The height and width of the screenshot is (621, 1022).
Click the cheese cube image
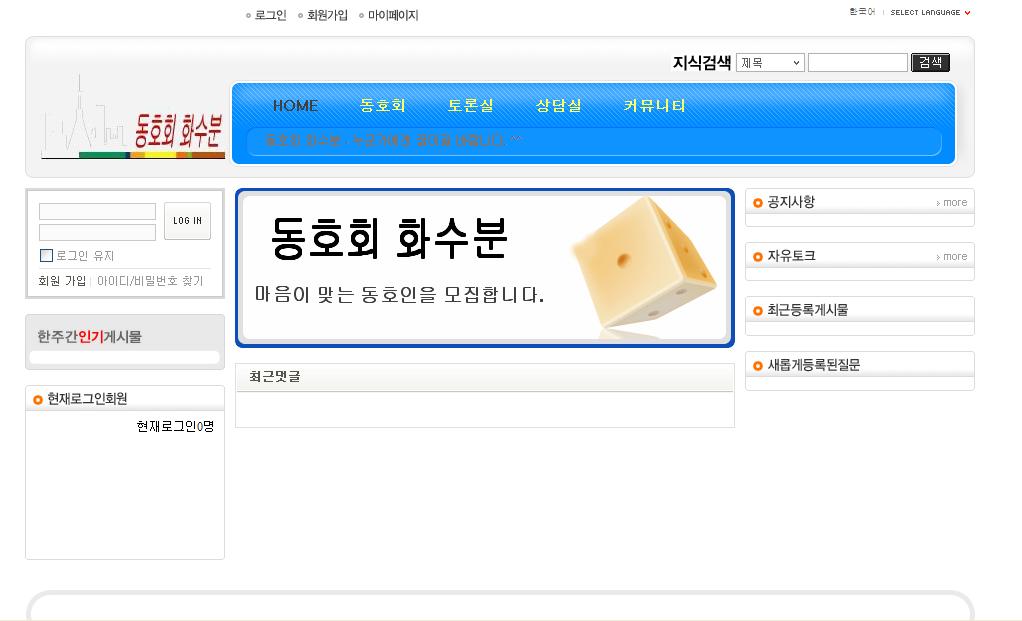click(644, 262)
